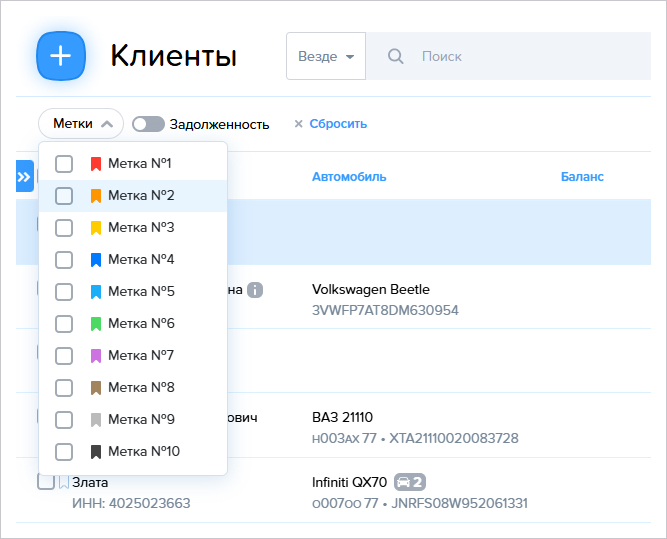Check the Метка №7 checkbox
Image resolution: width=667 pixels, height=539 pixels.
pyautogui.click(x=64, y=356)
